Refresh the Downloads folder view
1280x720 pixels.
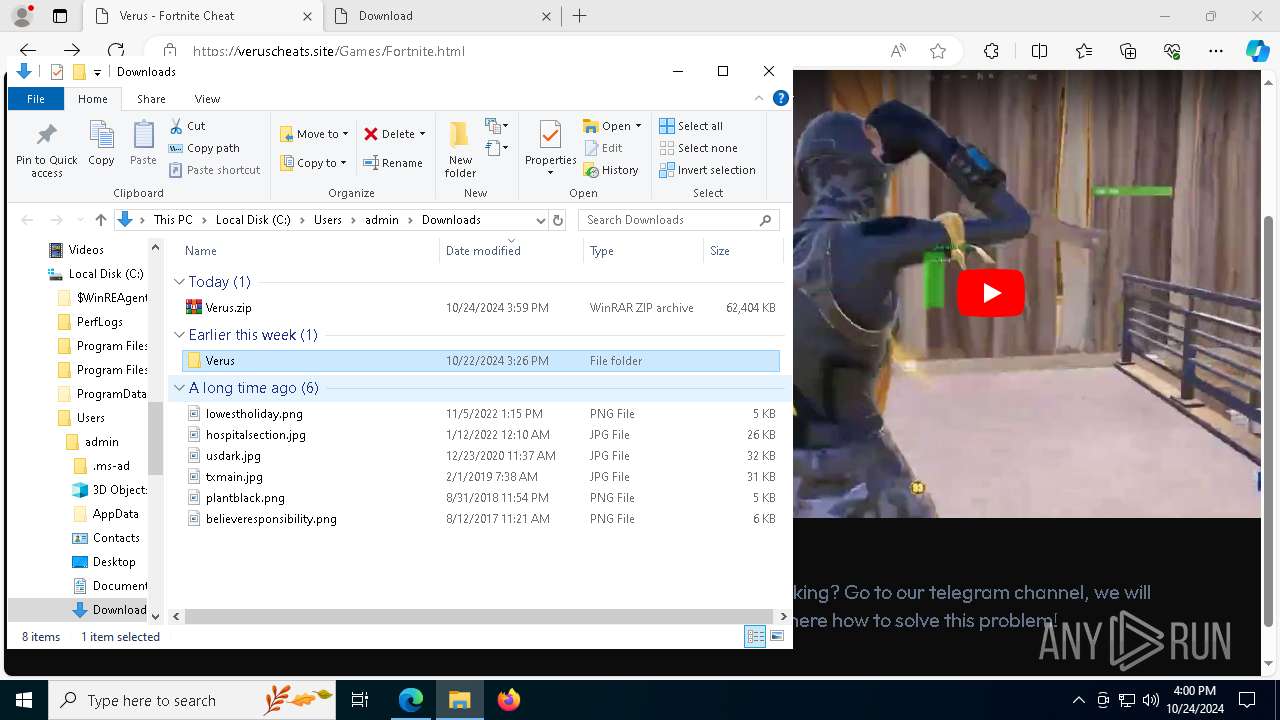click(558, 220)
